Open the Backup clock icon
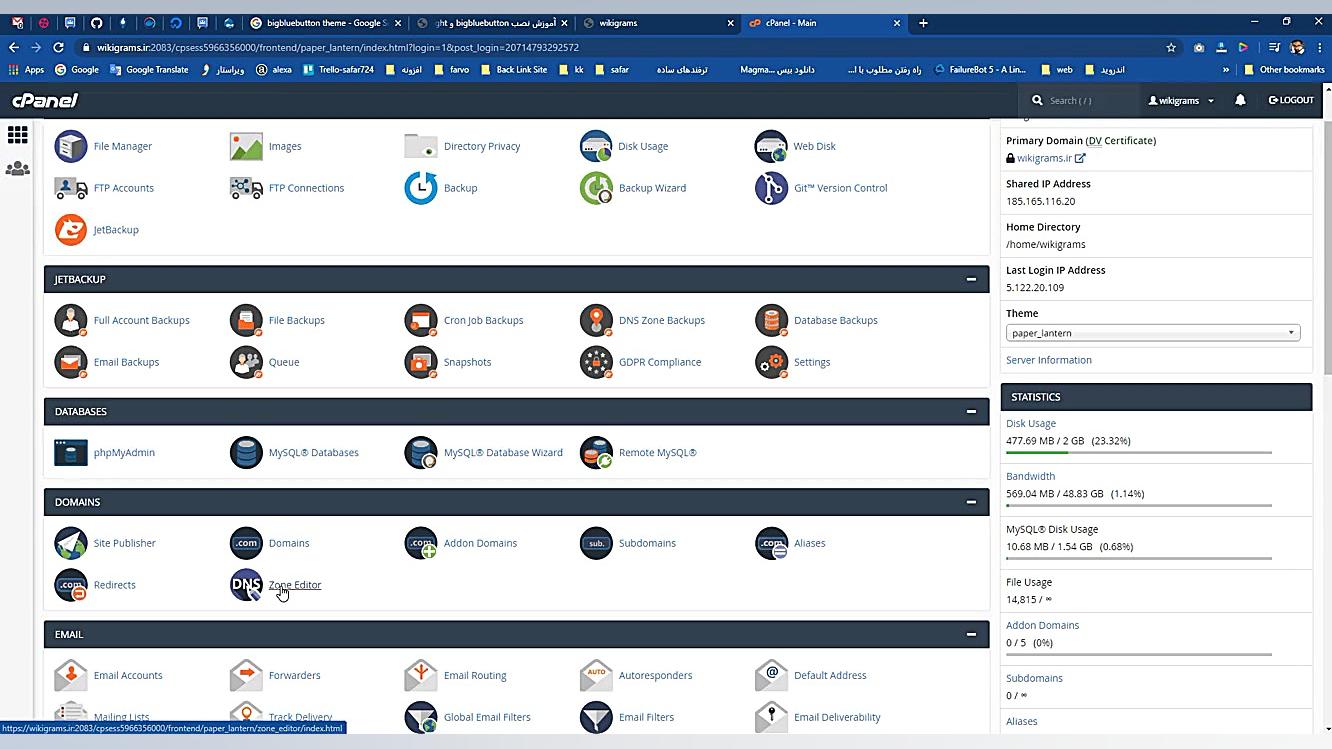Image resolution: width=1332 pixels, height=749 pixels. point(421,188)
